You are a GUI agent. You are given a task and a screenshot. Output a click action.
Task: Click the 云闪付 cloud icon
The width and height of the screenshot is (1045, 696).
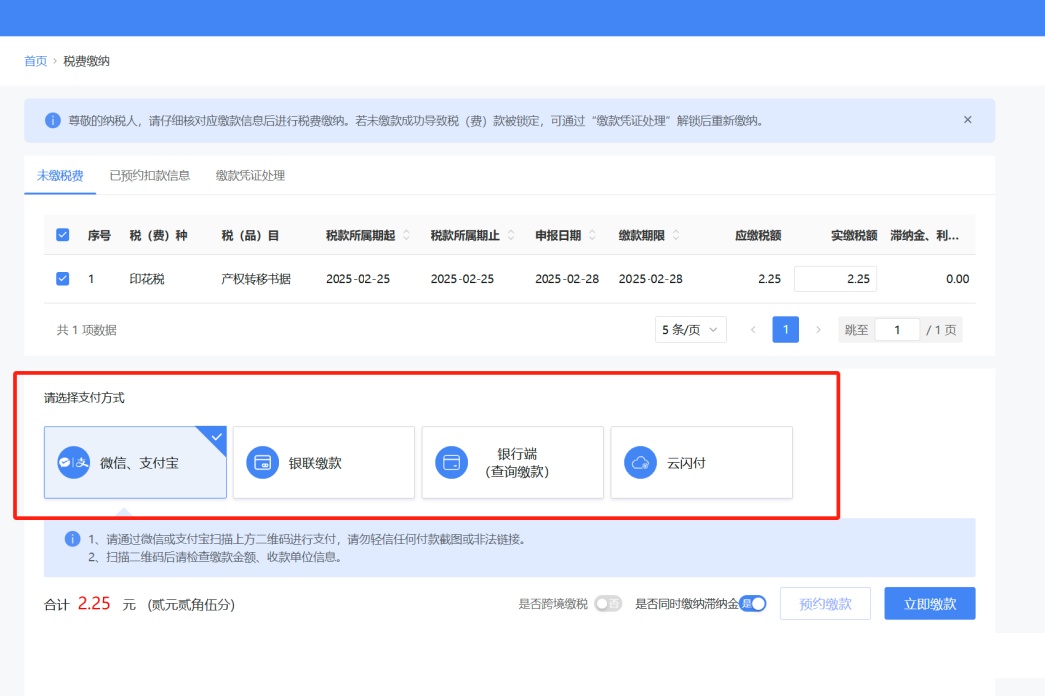pos(640,463)
